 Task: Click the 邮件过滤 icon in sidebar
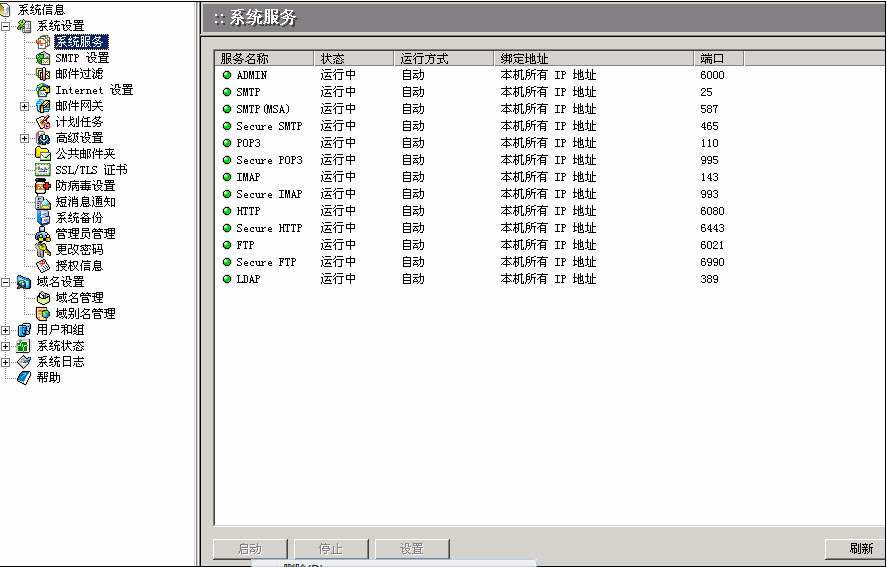[43, 74]
